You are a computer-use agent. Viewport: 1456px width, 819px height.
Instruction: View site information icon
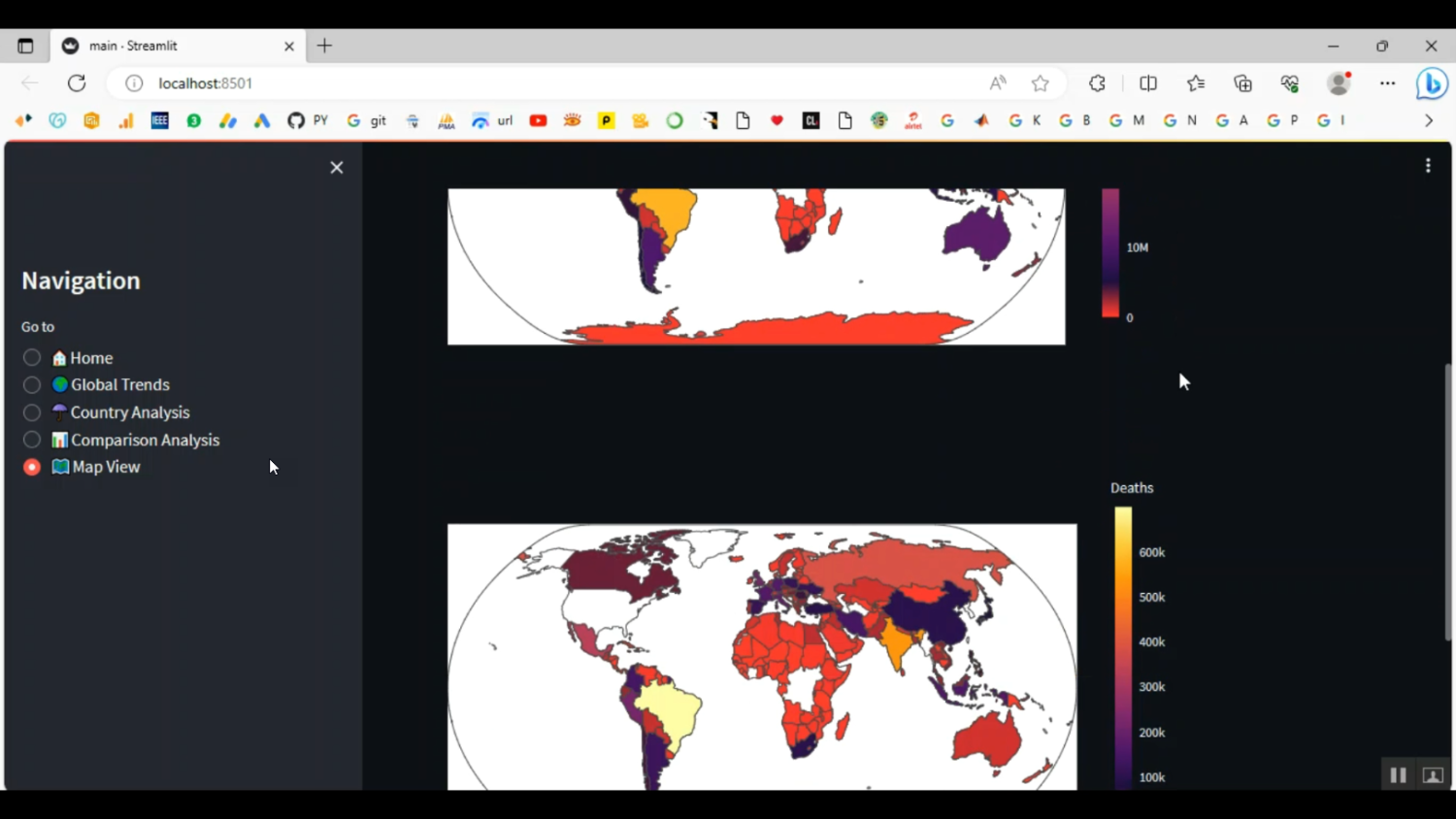point(134,83)
